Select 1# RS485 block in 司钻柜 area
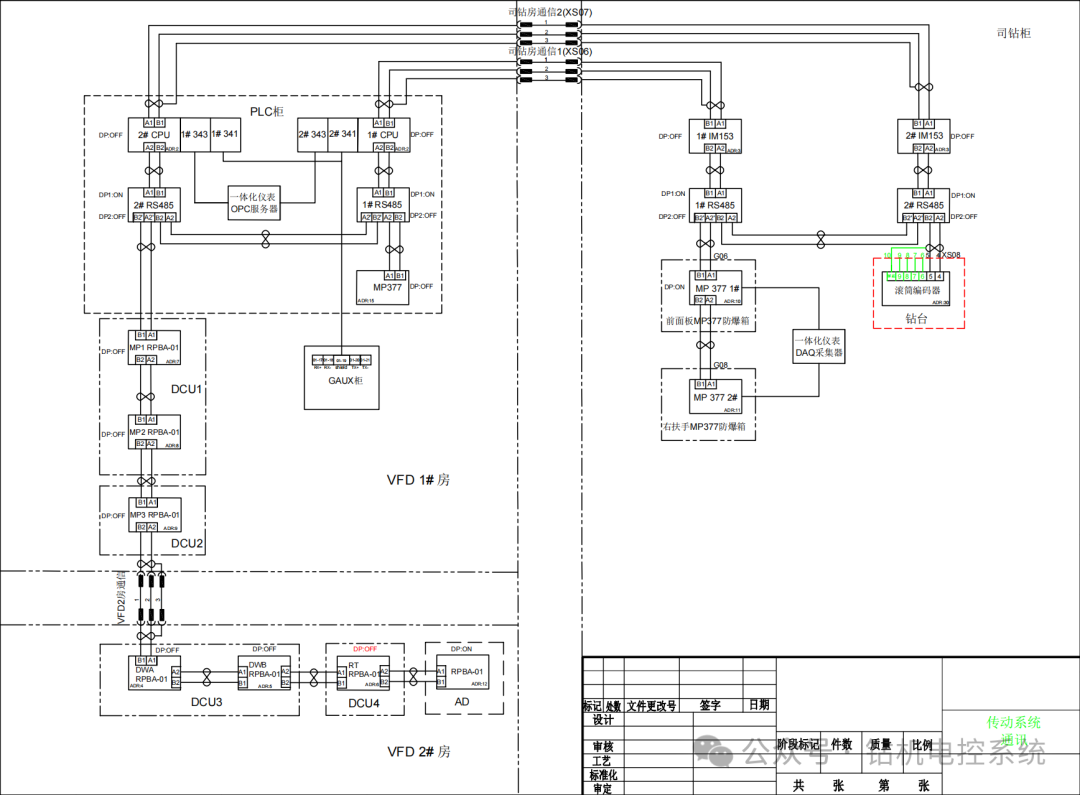Image resolution: width=1080 pixels, height=795 pixels. 715,205
